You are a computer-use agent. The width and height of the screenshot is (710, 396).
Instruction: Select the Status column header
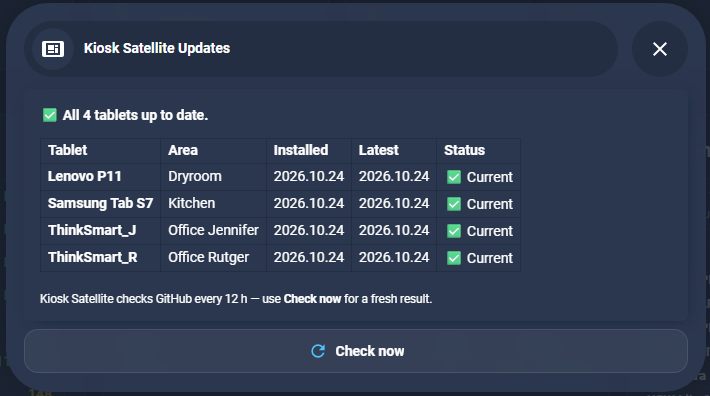479,150
